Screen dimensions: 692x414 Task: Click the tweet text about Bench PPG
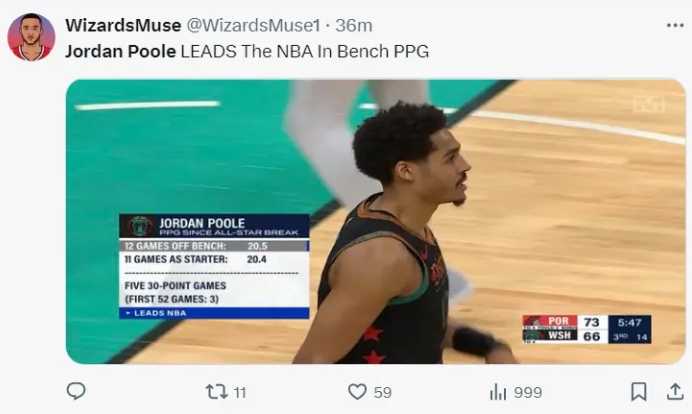tap(247, 52)
